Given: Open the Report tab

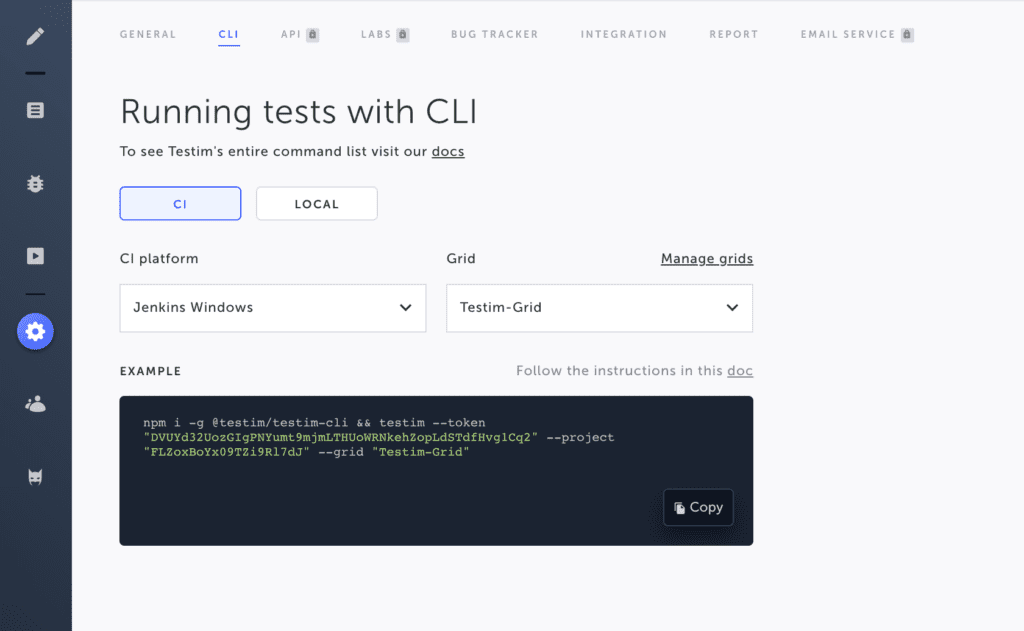Looking at the screenshot, I should point(734,35).
